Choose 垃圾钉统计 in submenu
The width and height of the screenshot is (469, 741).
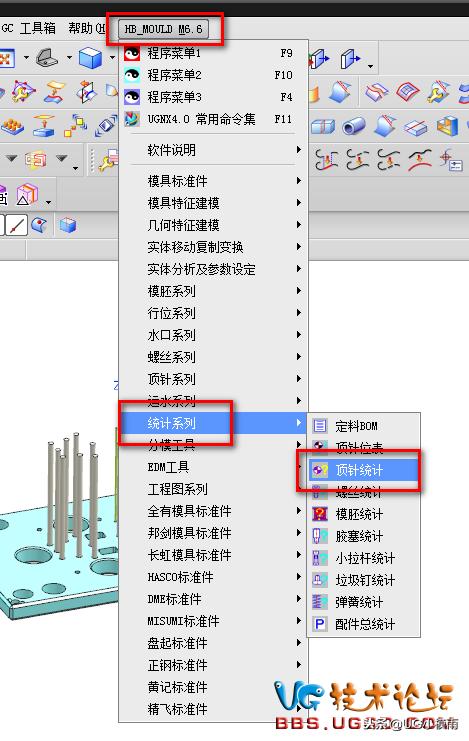(x=364, y=580)
